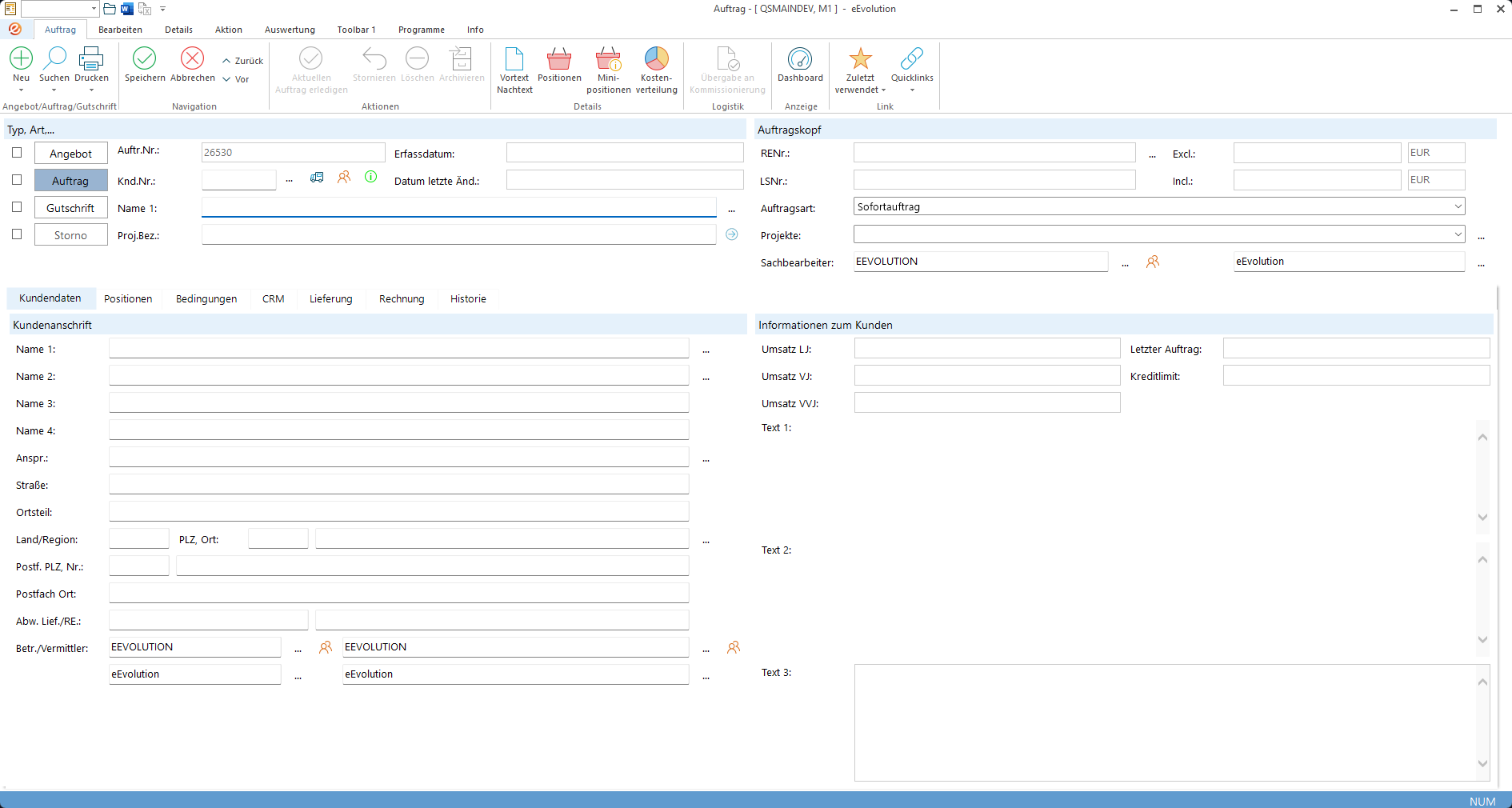Click ellipsis button next to RENr.
Screen dimensions: 1512x808
(x=1152, y=154)
